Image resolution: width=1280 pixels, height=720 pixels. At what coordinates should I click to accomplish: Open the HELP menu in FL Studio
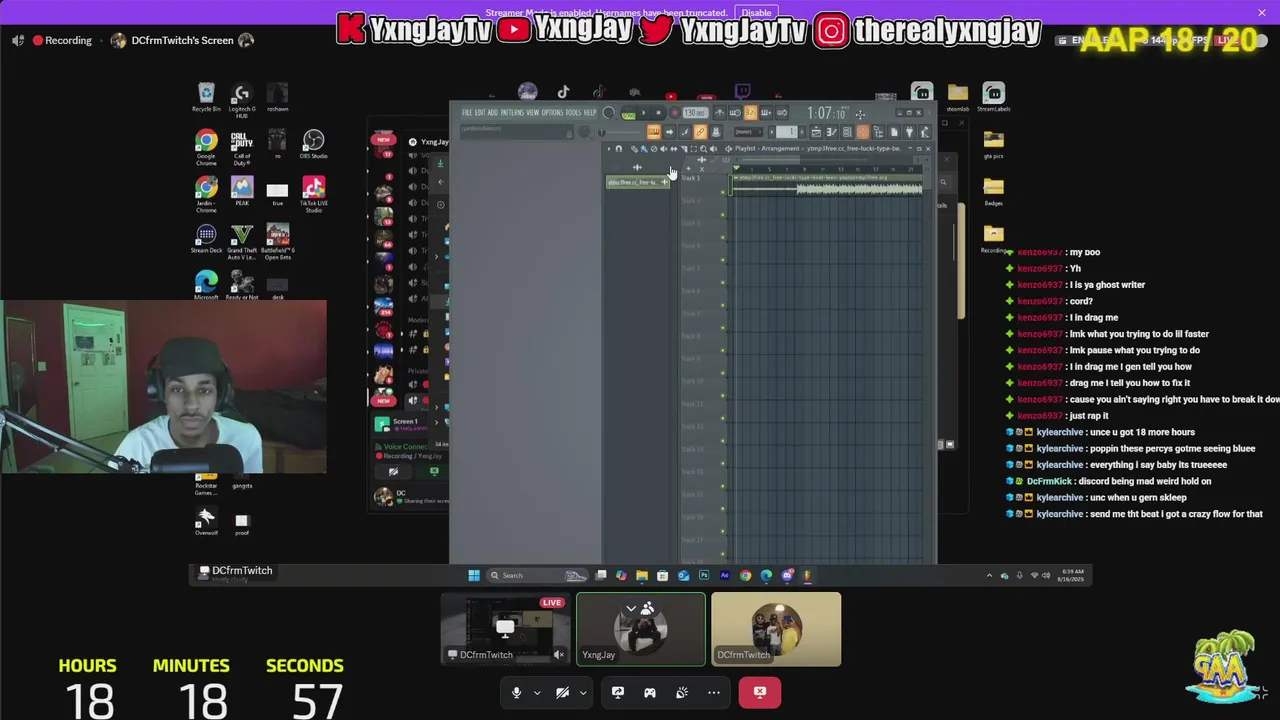[x=590, y=113]
